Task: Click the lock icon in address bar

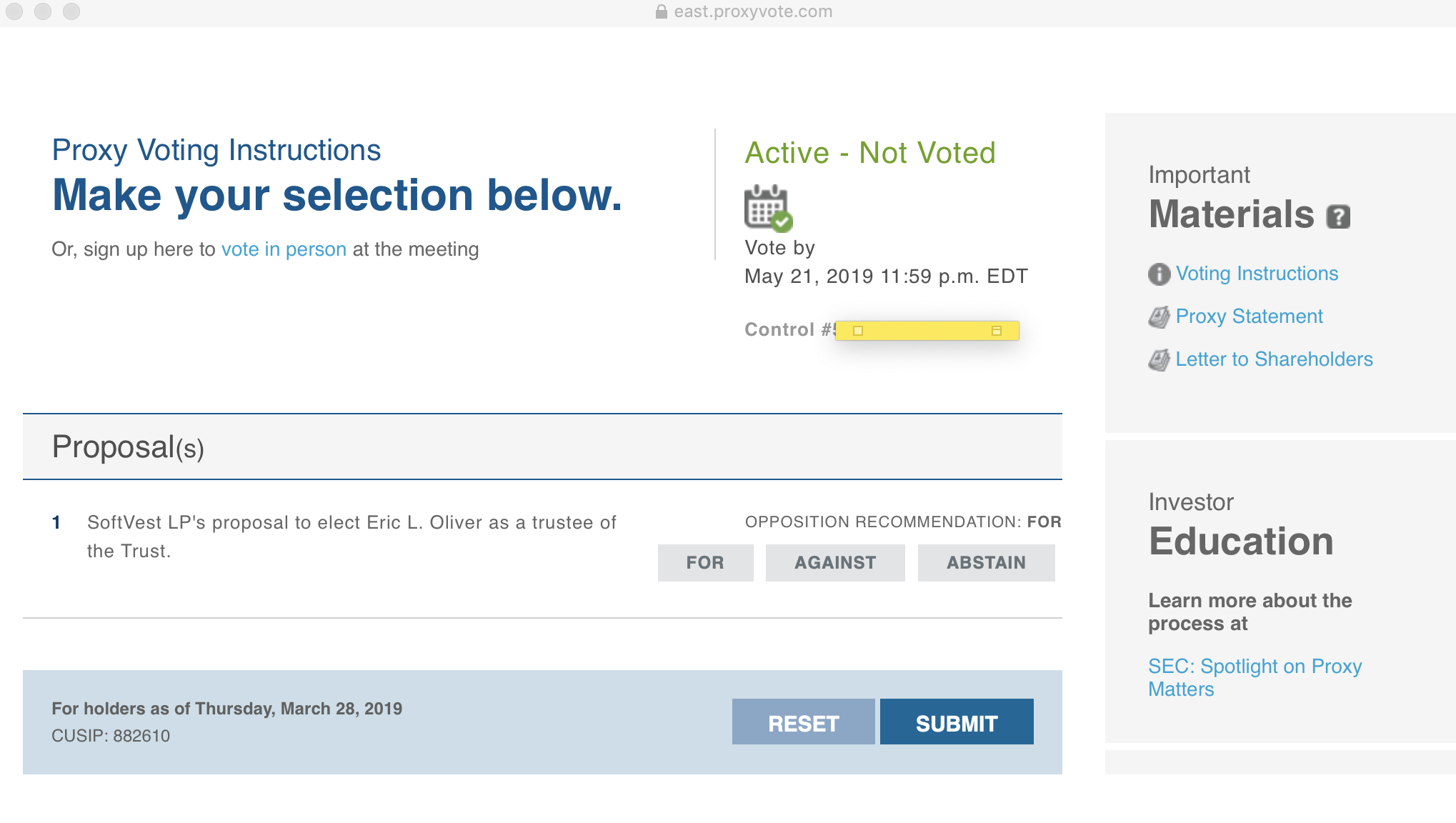Action: coord(662,11)
